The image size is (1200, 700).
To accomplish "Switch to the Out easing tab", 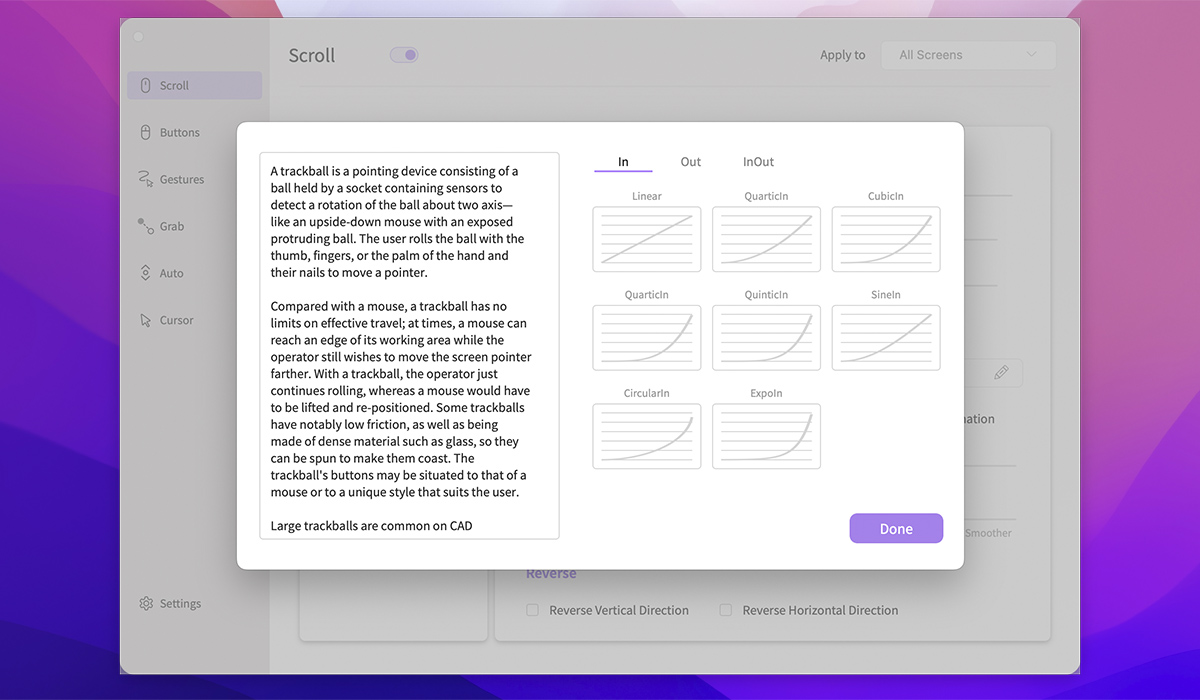I will 690,161.
